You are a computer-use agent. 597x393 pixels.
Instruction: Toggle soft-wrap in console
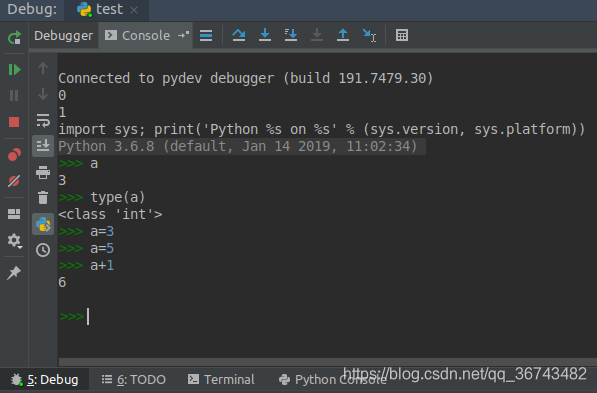(43, 120)
